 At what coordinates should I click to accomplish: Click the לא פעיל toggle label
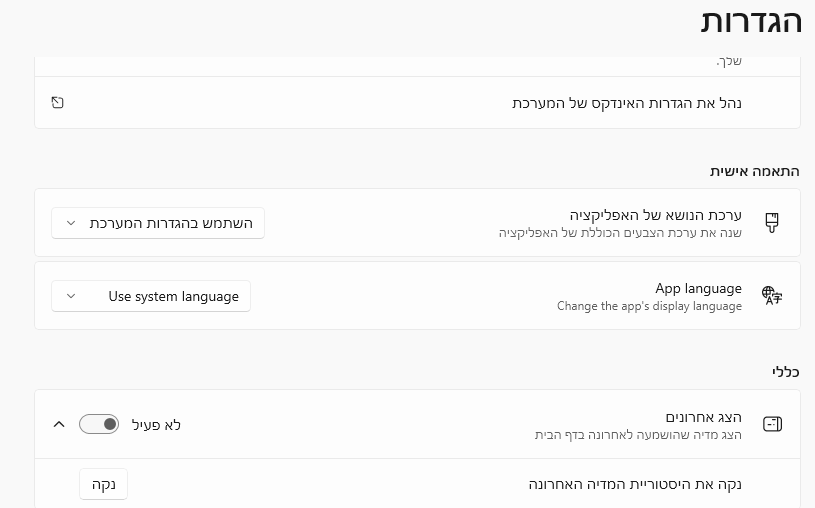(x=156, y=425)
